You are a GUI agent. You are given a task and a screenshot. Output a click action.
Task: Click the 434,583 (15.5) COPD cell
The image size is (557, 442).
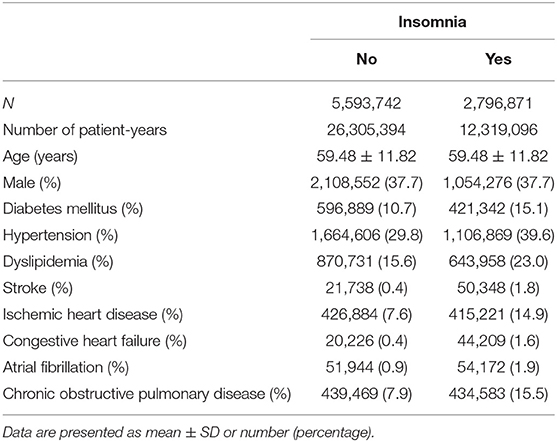(498, 394)
